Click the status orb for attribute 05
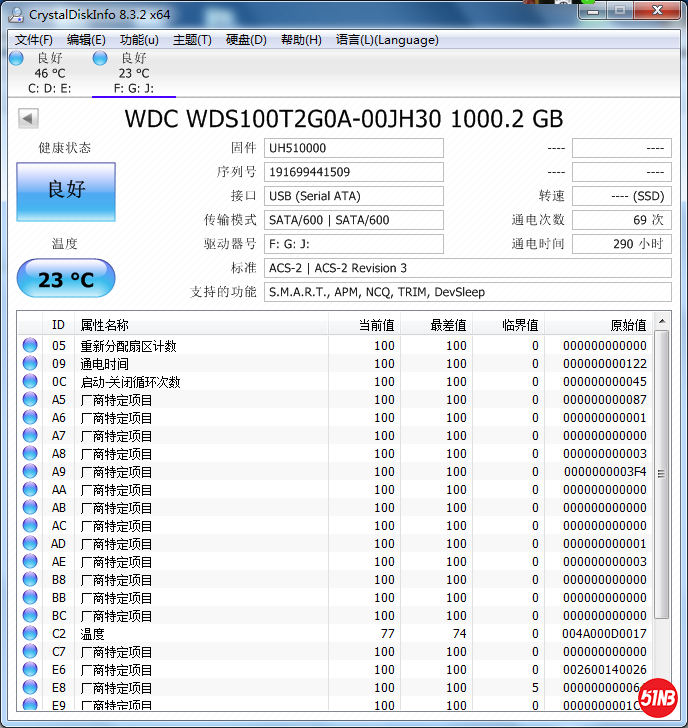 [x=30, y=346]
